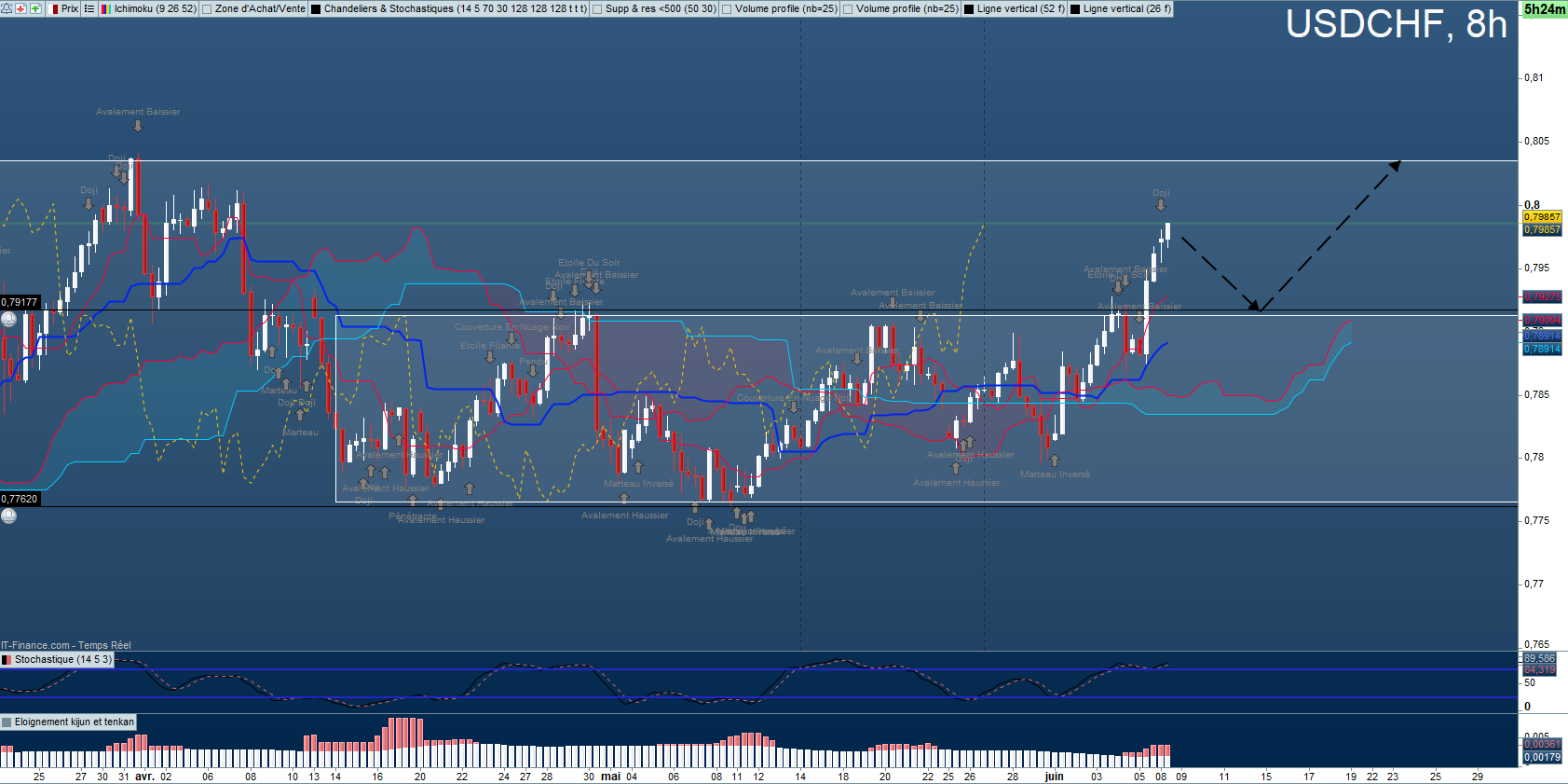
Task: Click the Chandeliers & Stochastiques black swatch
Action: point(316,9)
